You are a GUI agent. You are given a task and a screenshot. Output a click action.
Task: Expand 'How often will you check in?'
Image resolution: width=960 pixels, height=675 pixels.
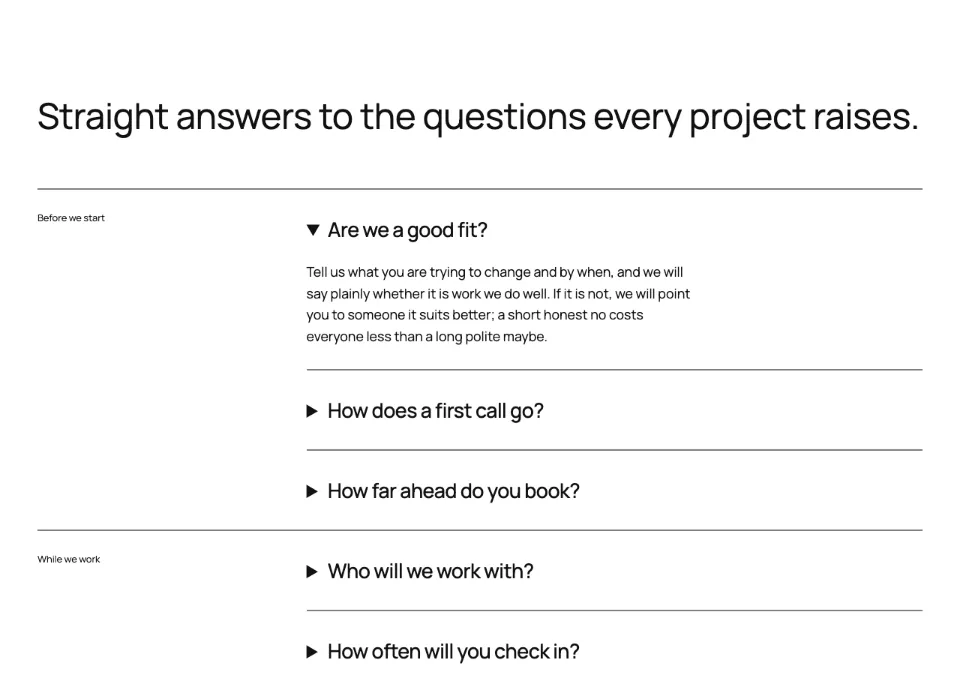tap(614, 652)
